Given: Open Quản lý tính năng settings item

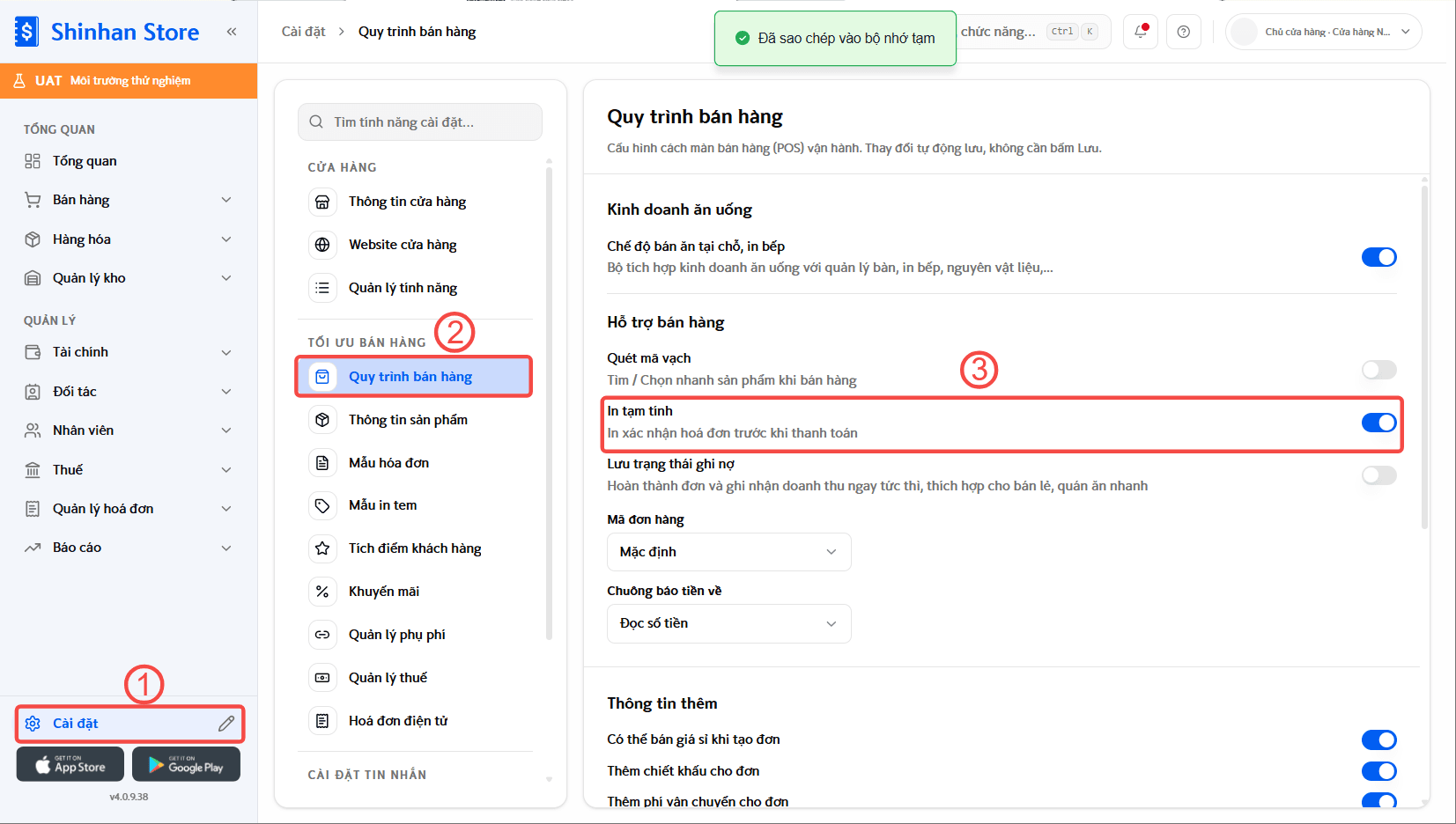Looking at the screenshot, I should pyautogui.click(x=416, y=288).
